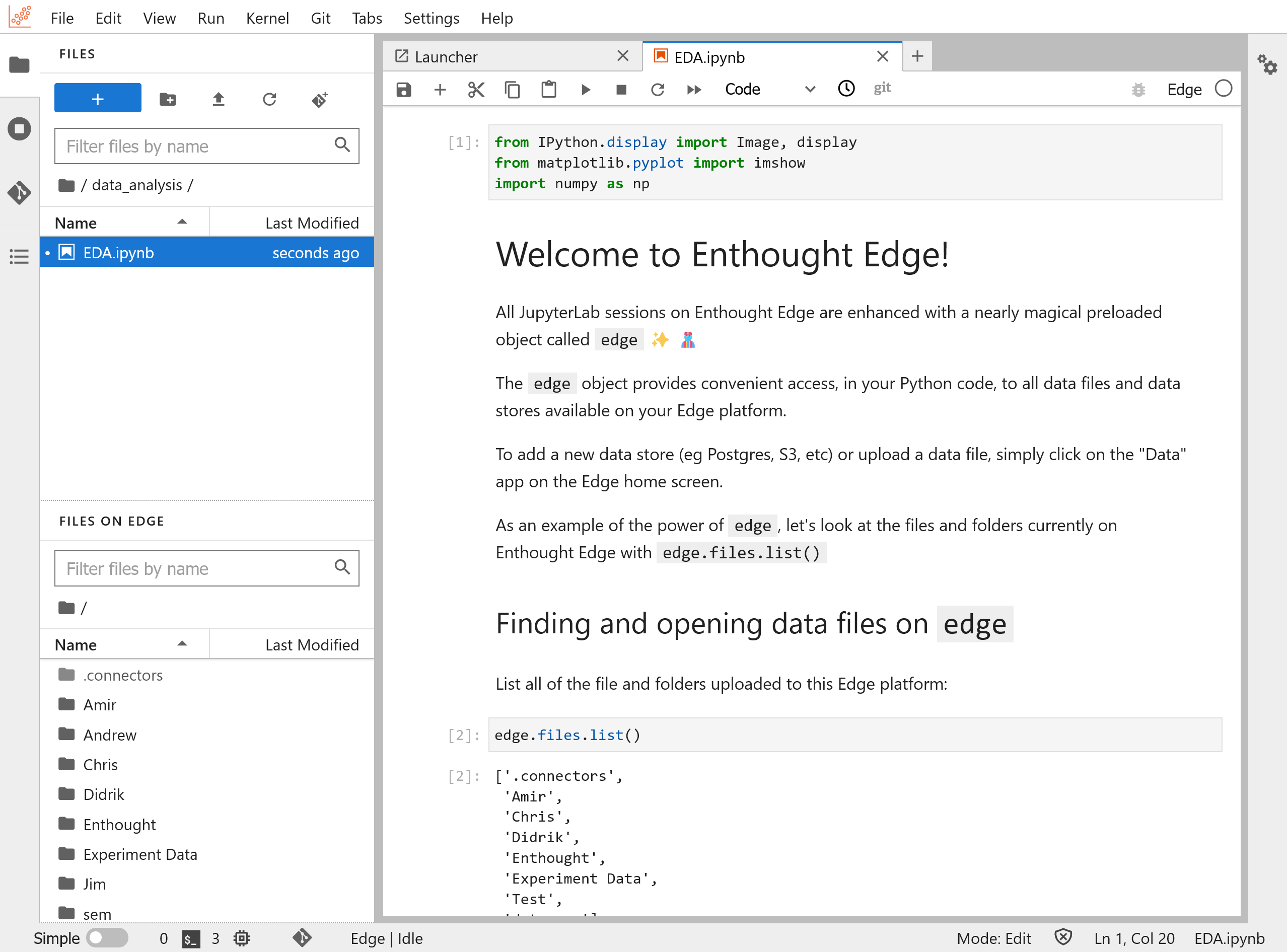Open the Enthought folder

[206, 824]
